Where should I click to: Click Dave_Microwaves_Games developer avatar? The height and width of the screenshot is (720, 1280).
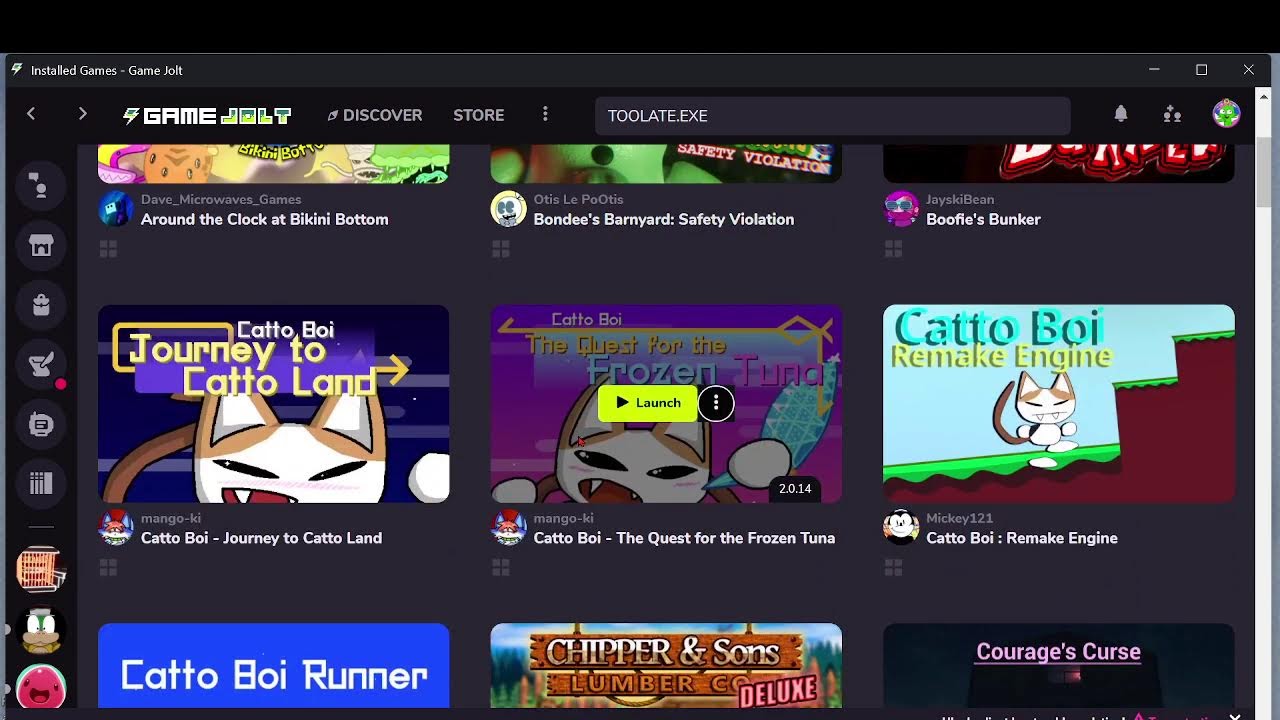116,209
